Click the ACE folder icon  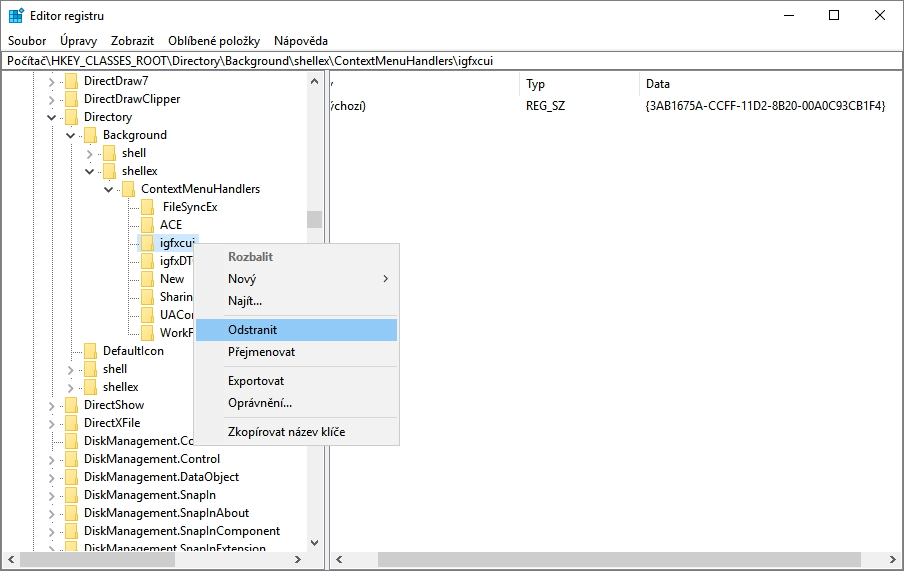tap(148, 225)
